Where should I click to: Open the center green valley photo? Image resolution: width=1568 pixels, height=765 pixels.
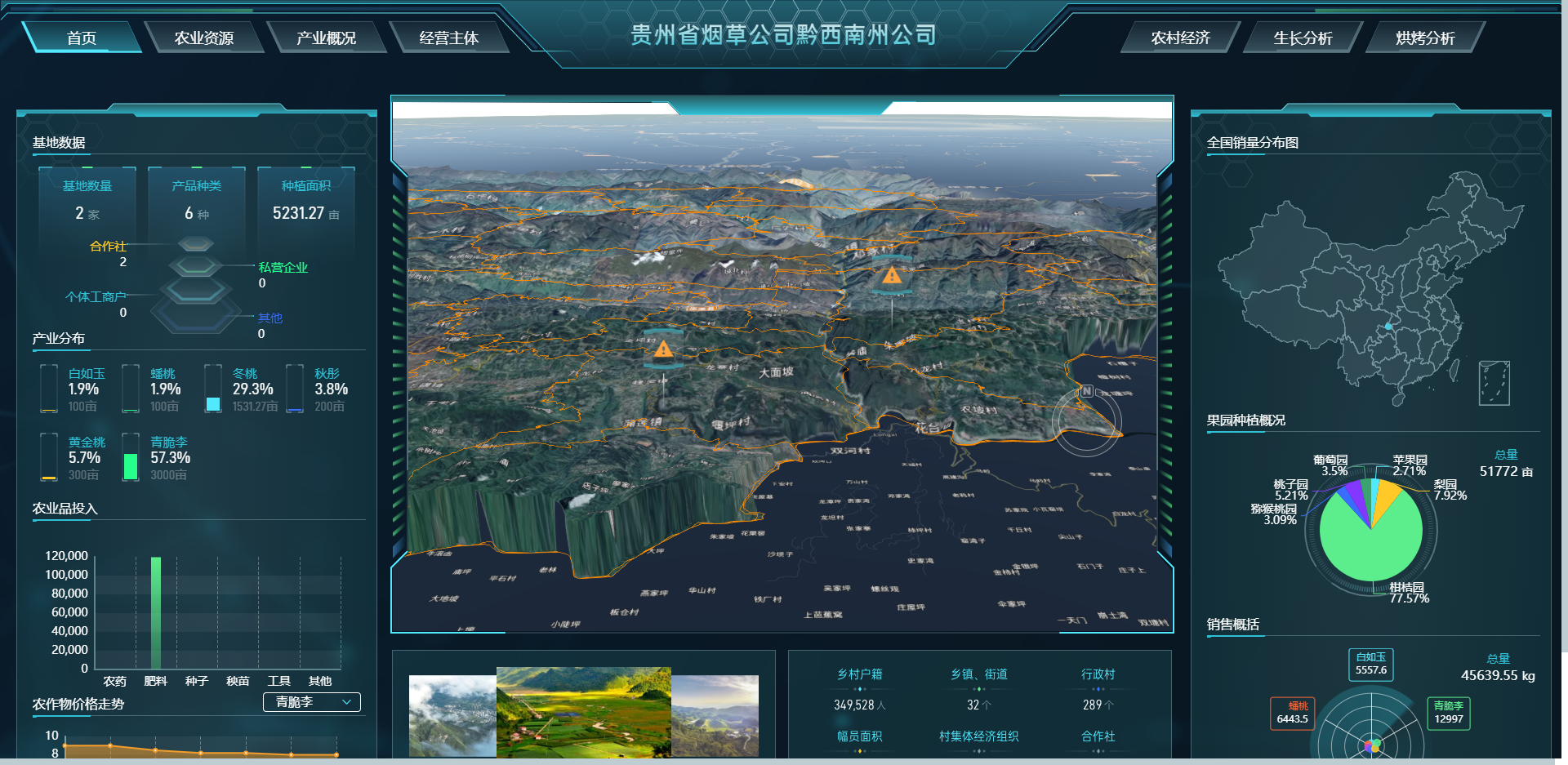pyautogui.click(x=584, y=713)
